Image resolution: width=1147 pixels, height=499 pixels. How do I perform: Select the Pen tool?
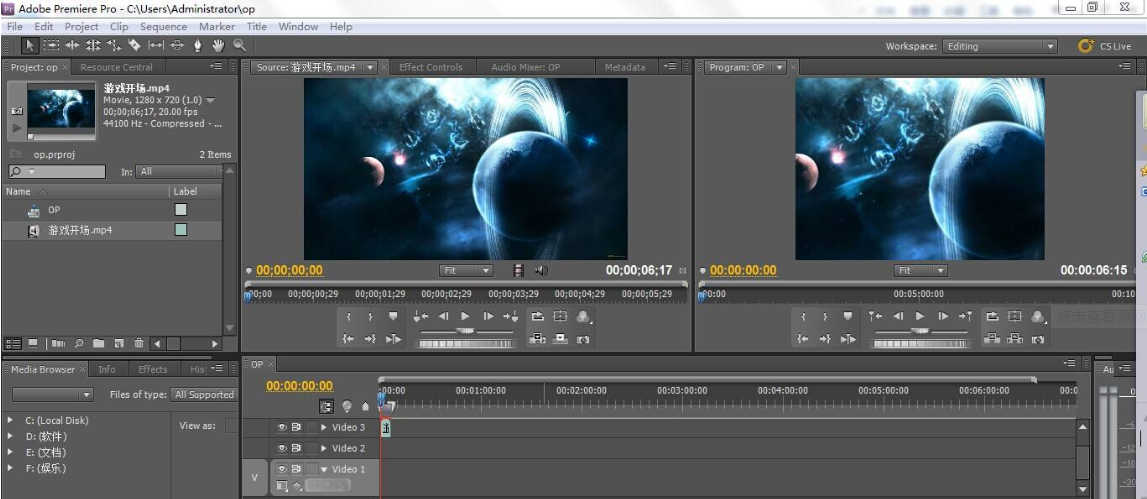point(198,45)
